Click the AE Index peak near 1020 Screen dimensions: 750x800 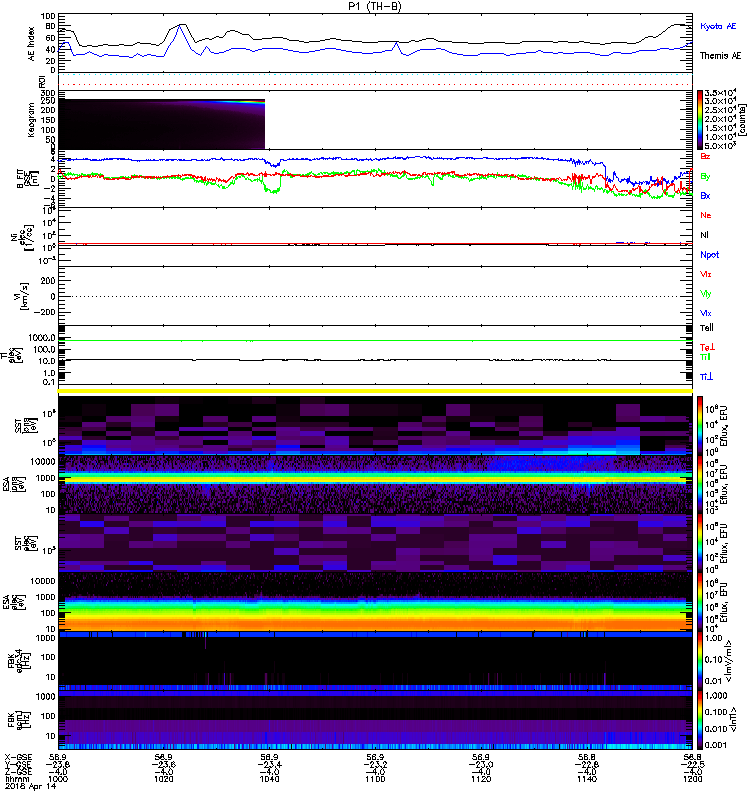click(180, 26)
